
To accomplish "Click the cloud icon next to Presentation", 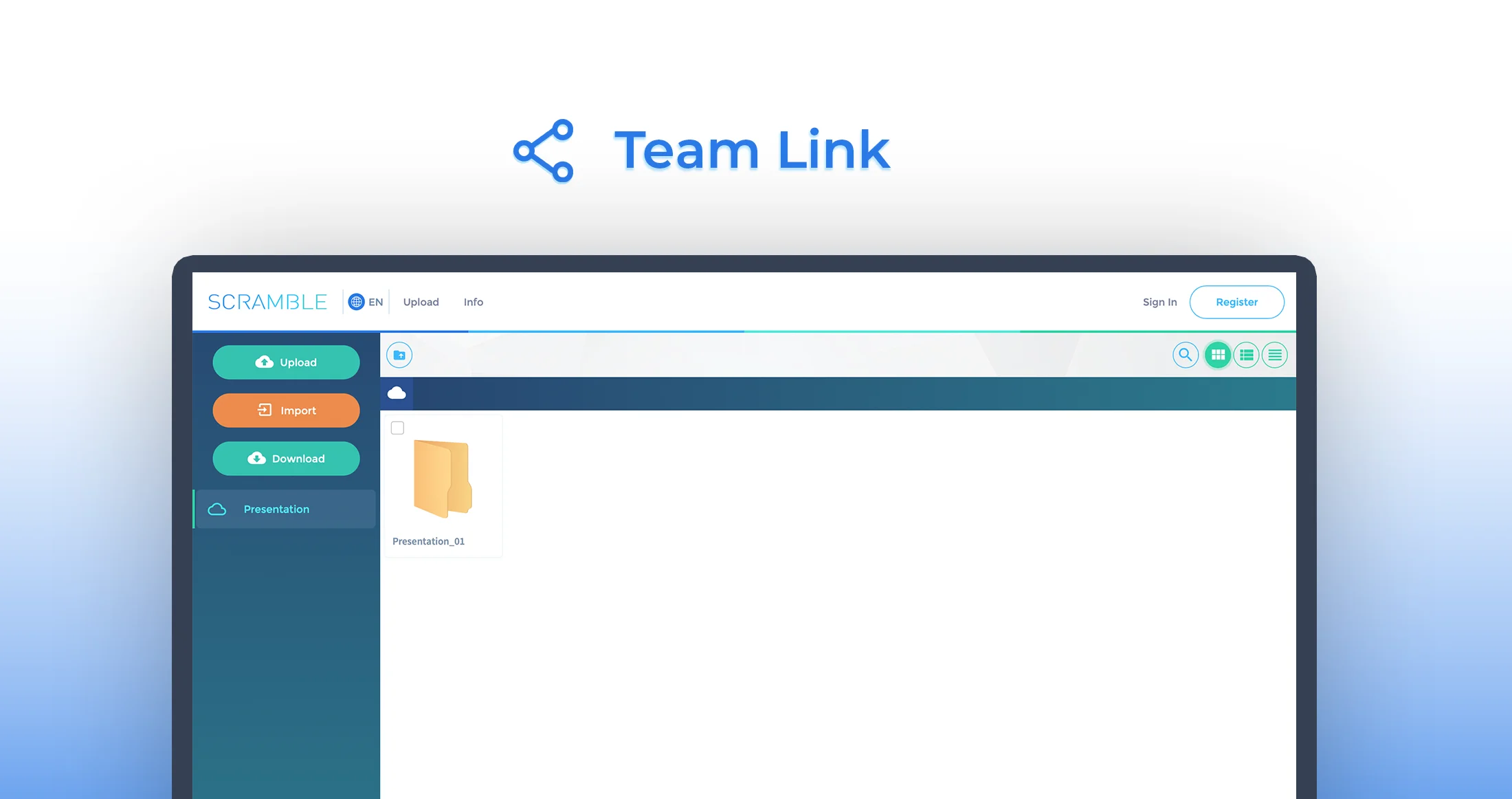I will click(x=218, y=510).
